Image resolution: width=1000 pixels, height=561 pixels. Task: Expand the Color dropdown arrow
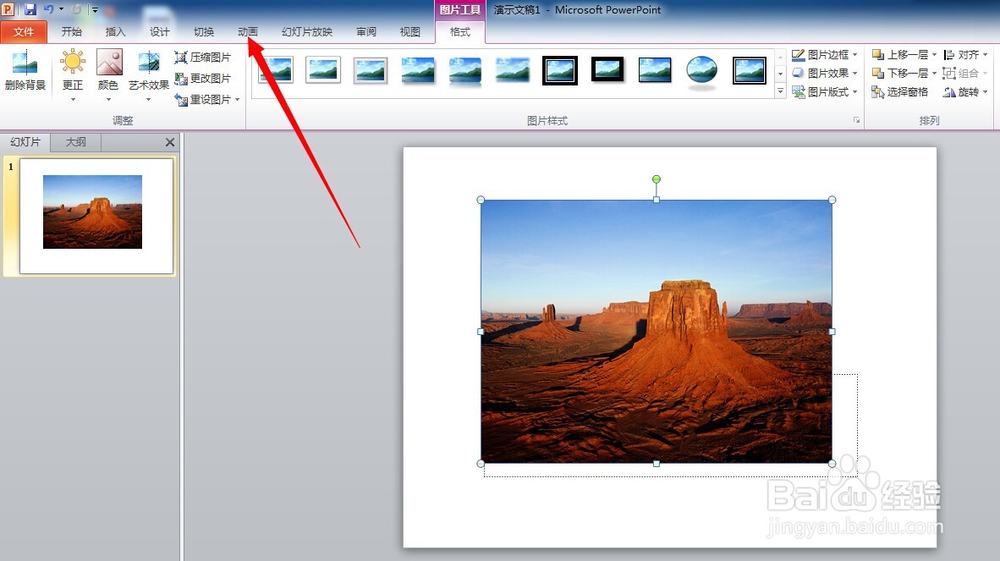pos(108,99)
